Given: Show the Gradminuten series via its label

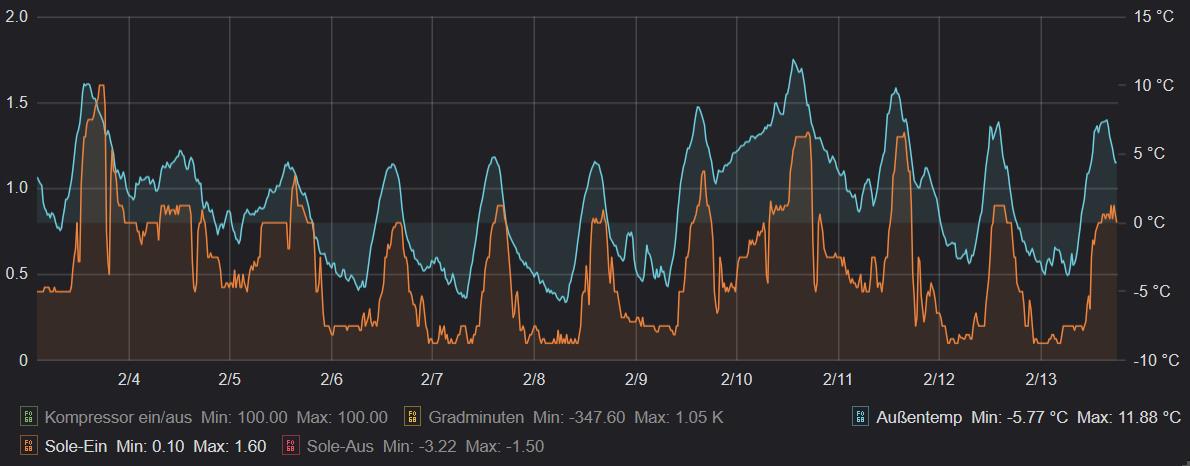Looking at the screenshot, I should (476, 417).
